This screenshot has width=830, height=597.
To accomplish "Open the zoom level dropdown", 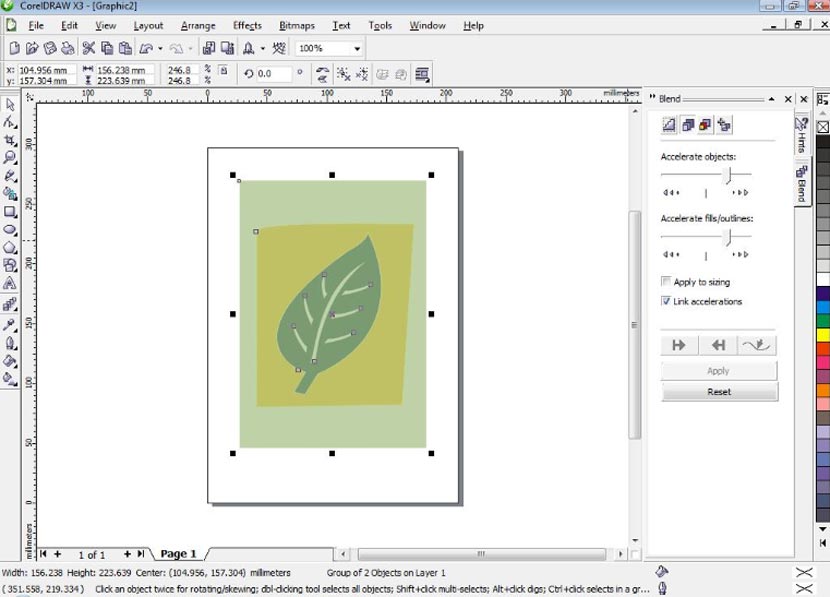I will point(357,47).
